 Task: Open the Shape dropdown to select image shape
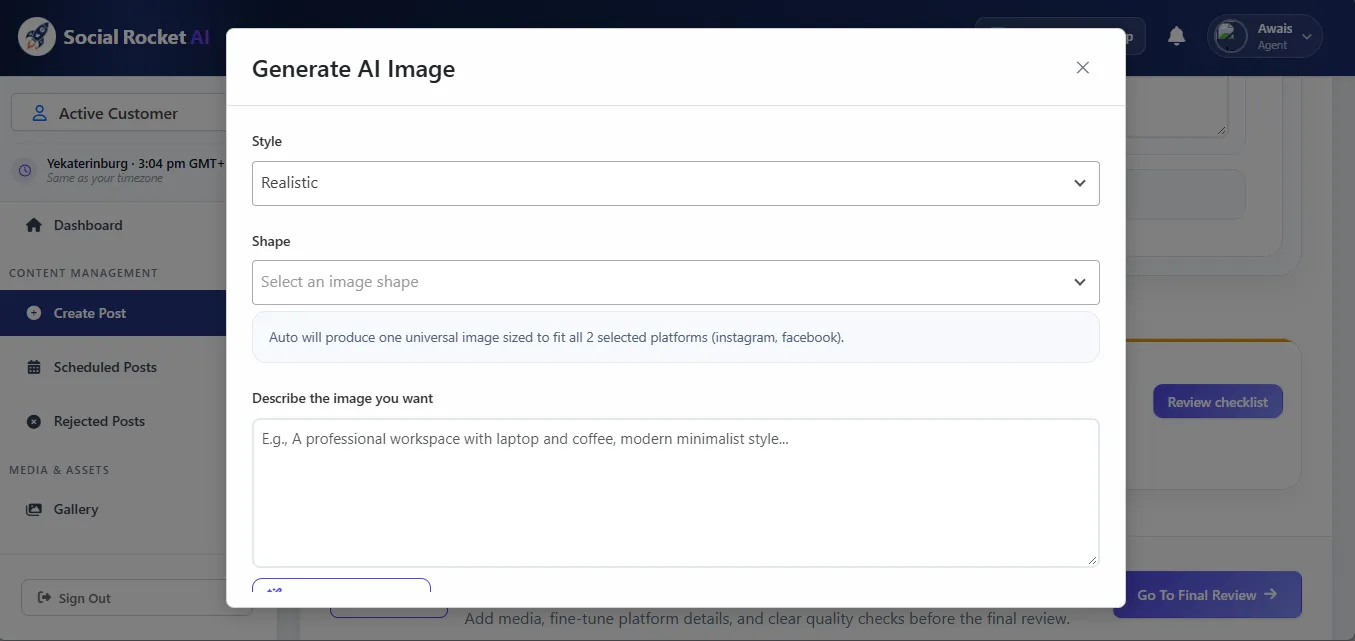point(675,282)
